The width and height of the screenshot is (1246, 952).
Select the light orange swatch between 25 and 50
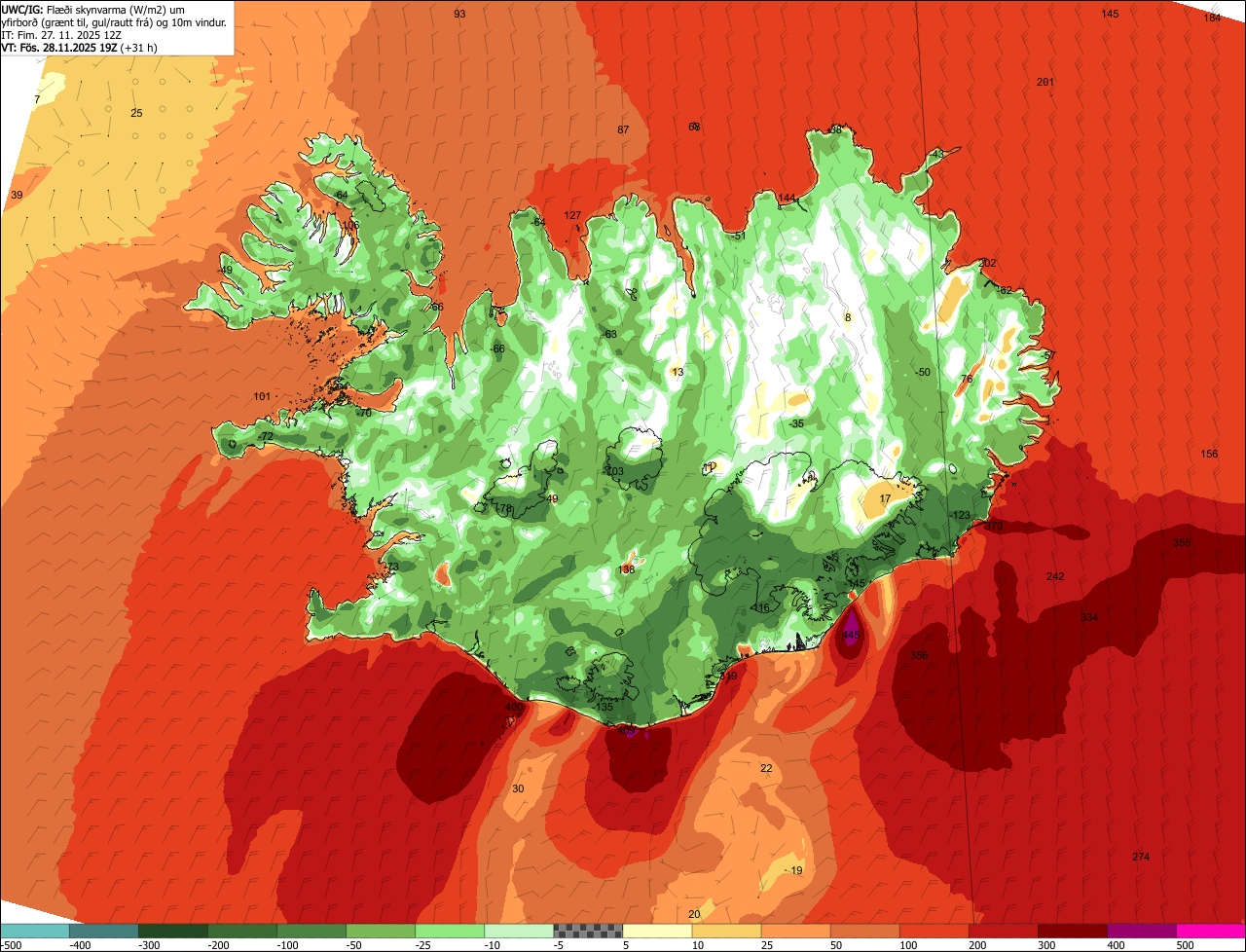click(795, 930)
